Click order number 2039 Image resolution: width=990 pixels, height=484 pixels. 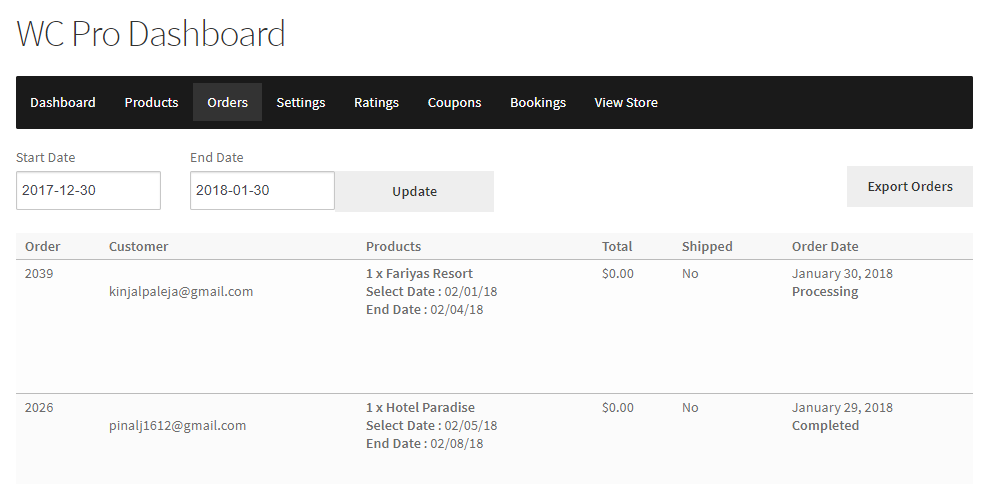[x=39, y=273]
